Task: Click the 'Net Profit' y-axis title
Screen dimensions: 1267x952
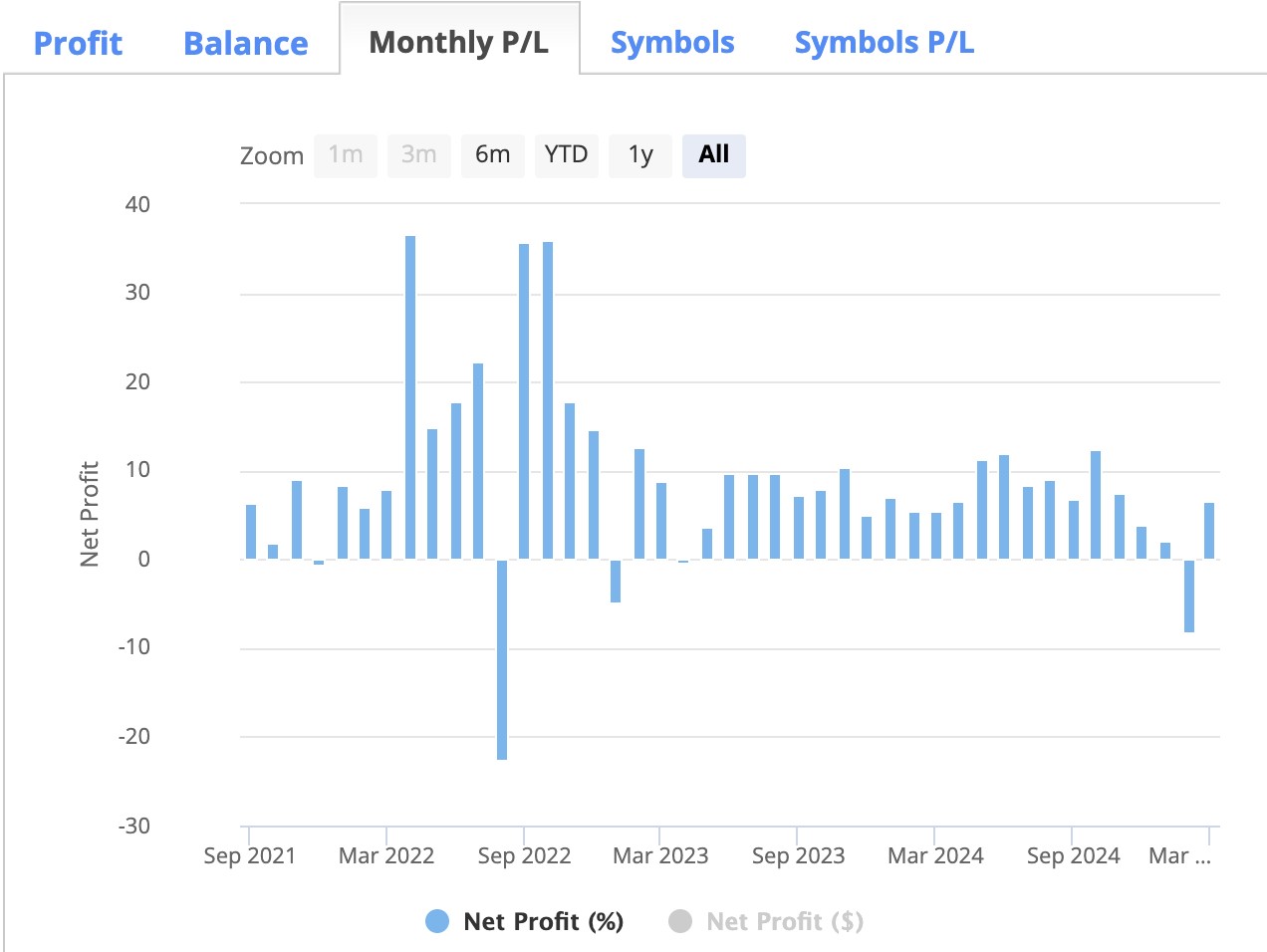Action: (x=90, y=515)
